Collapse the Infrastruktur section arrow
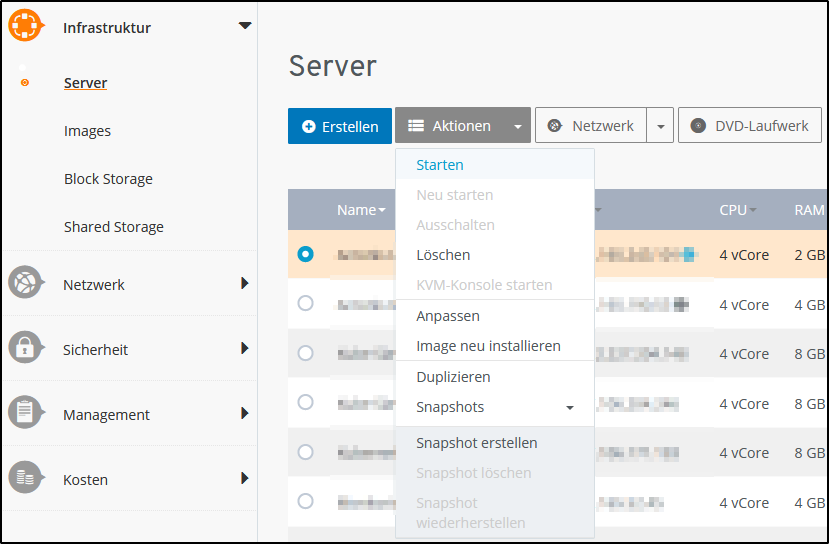This screenshot has height=544, width=829. (245, 25)
